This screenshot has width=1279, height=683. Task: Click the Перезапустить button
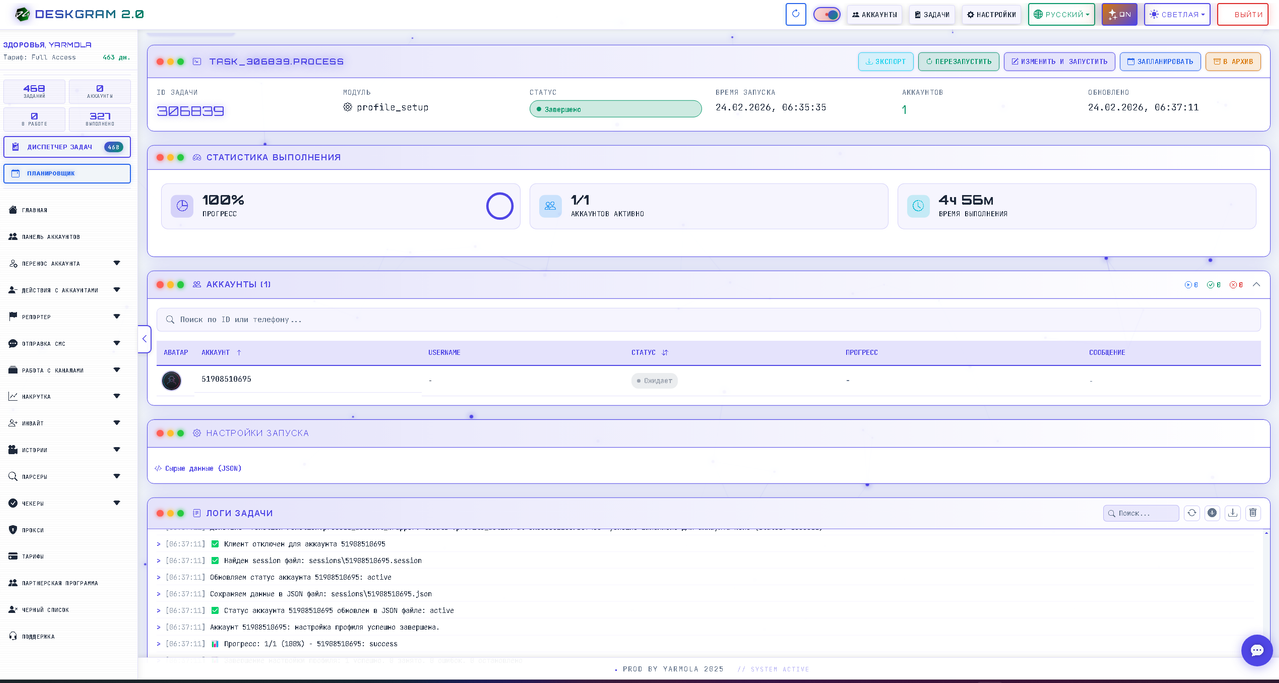click(958, 62)
